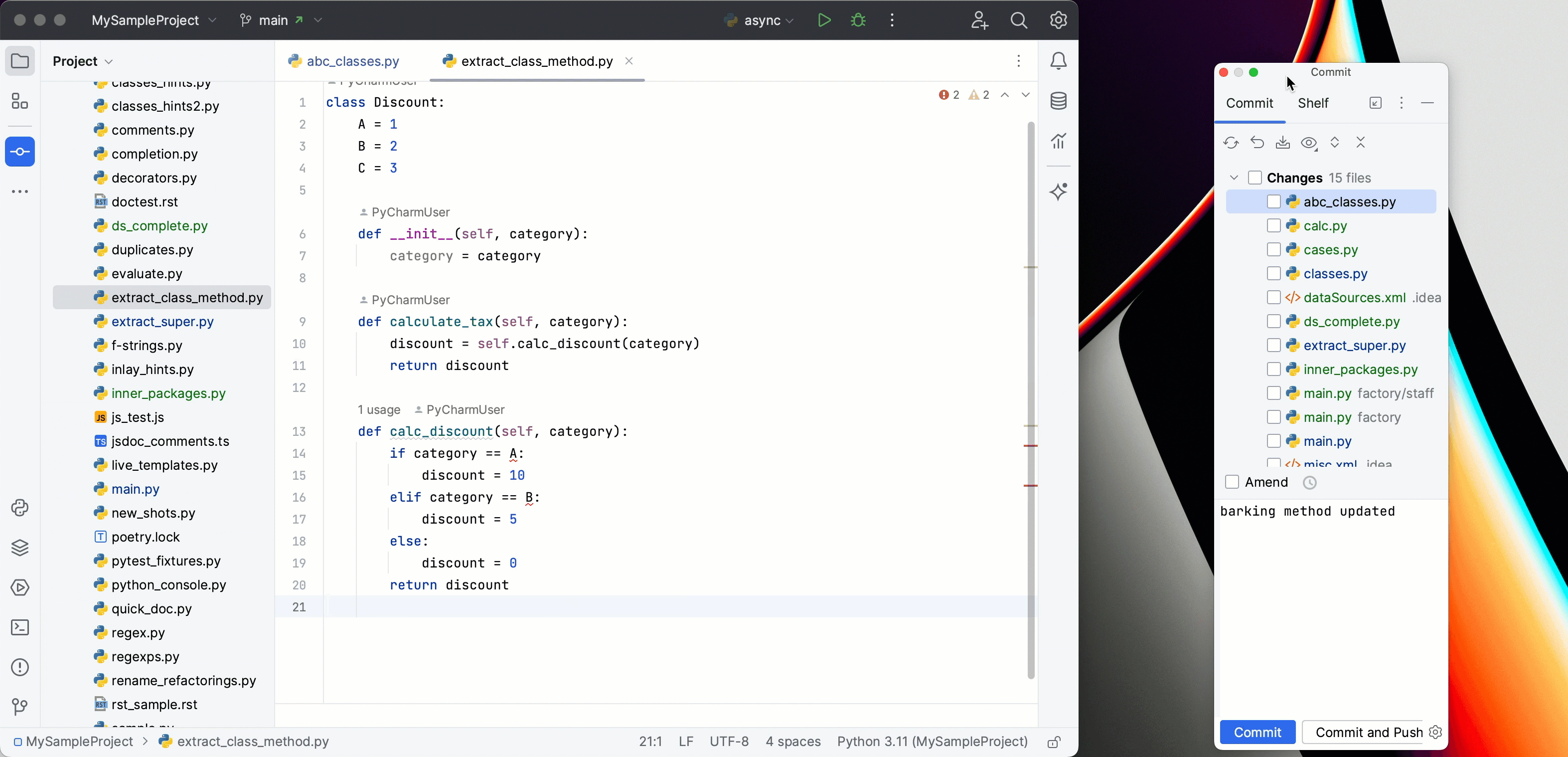This screenshot has height=757, width=1568.
Task: Open the Commit and Push settings
Action: [x=1435, y=731]
